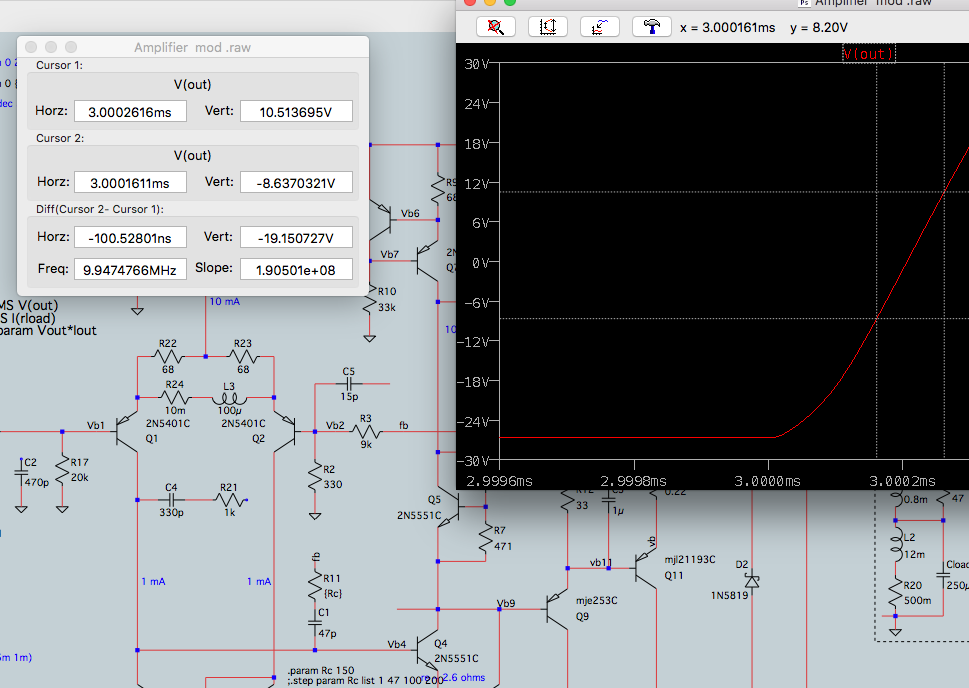Click the .param Rc 150 directive text
Screen dimensions: 969x688
coord(321,671)
